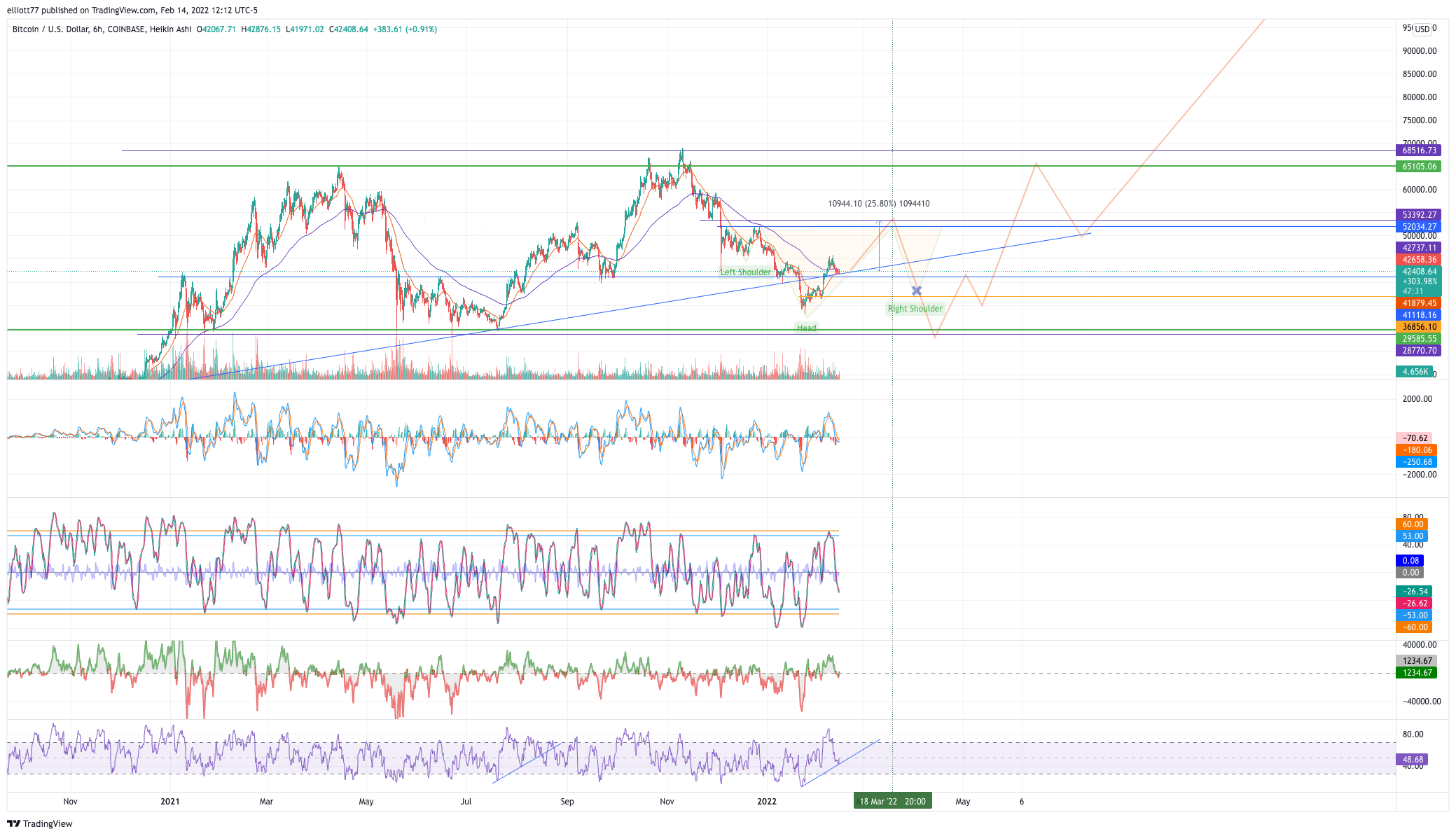Click the orange -60.00 oscillator level tag

click(1414, 627)
